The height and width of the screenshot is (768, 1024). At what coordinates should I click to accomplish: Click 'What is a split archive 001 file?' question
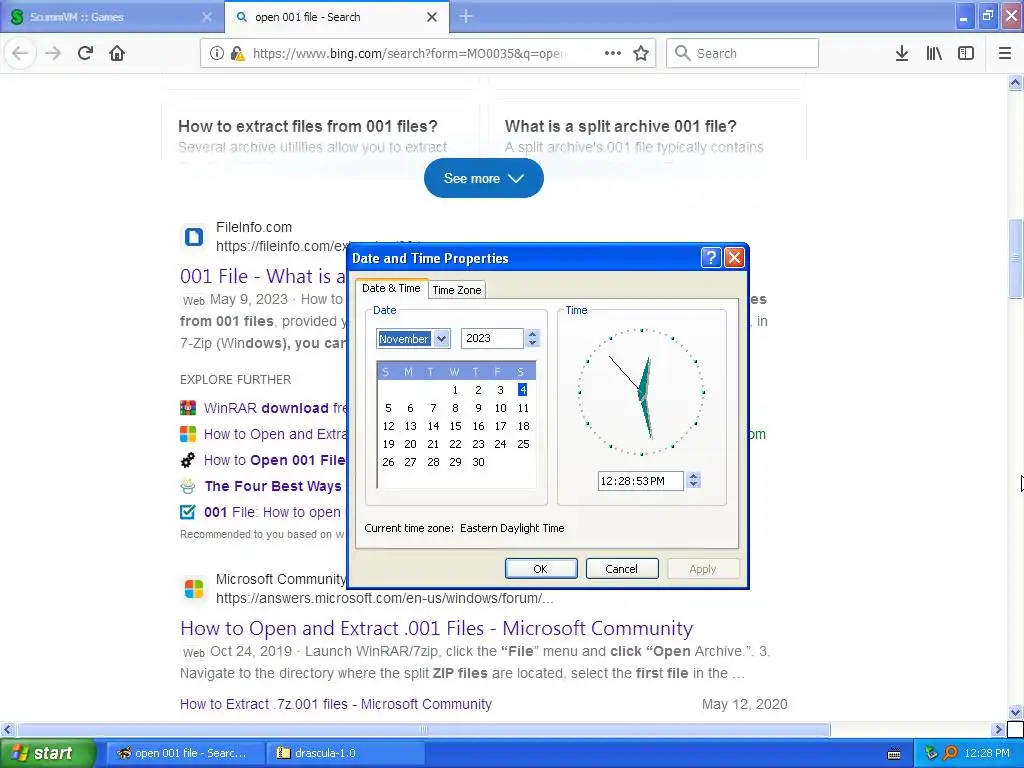coord(620,126)
